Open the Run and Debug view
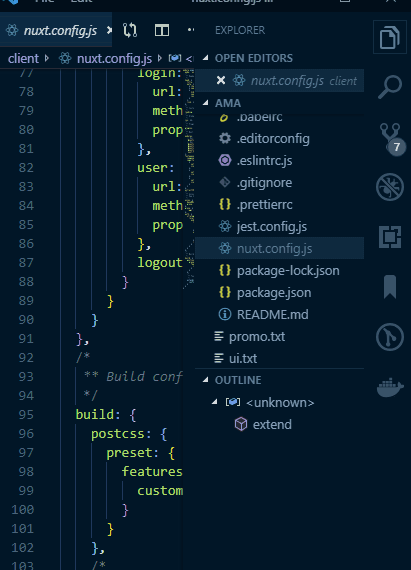The width and height of the screenshot is (411, 570). [x=390, y=187]
